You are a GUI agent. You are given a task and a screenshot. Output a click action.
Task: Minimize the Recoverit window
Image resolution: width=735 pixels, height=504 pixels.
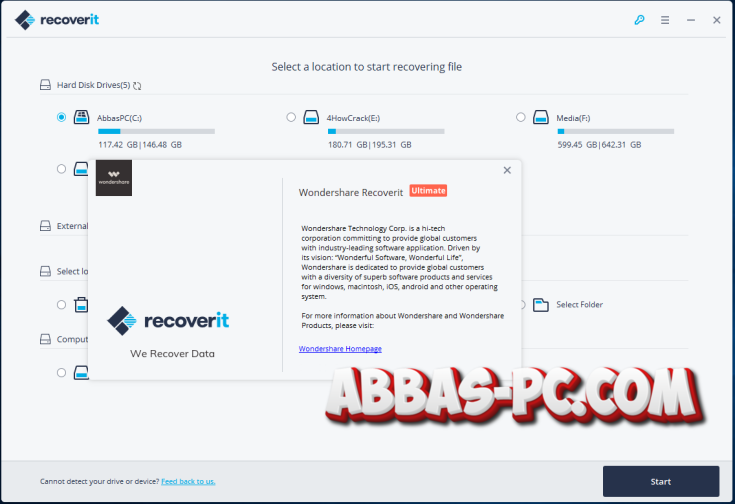(690, 20)
